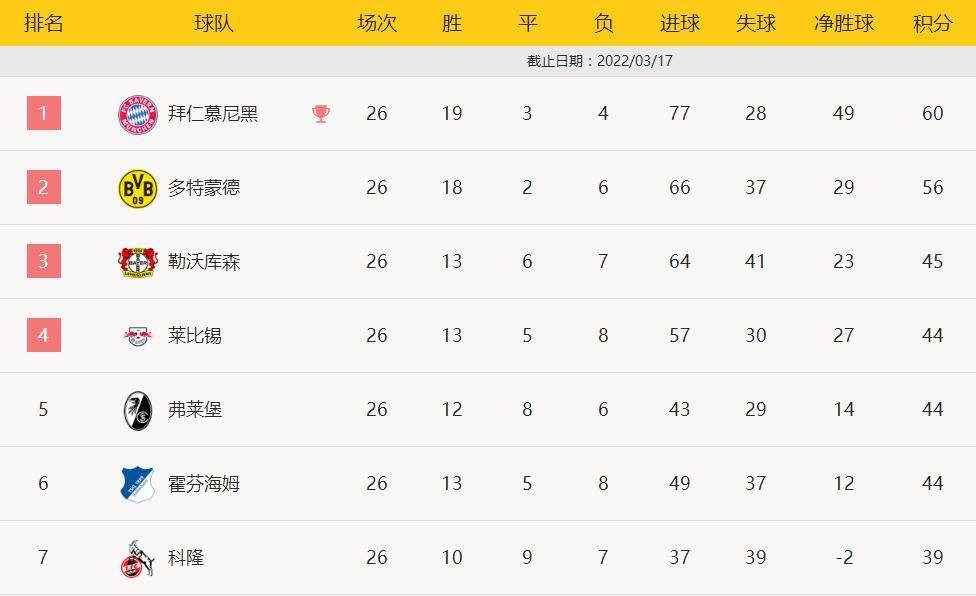Select the 莱比锡 team name
Screen dimensions: 976x596
(195, 336)
